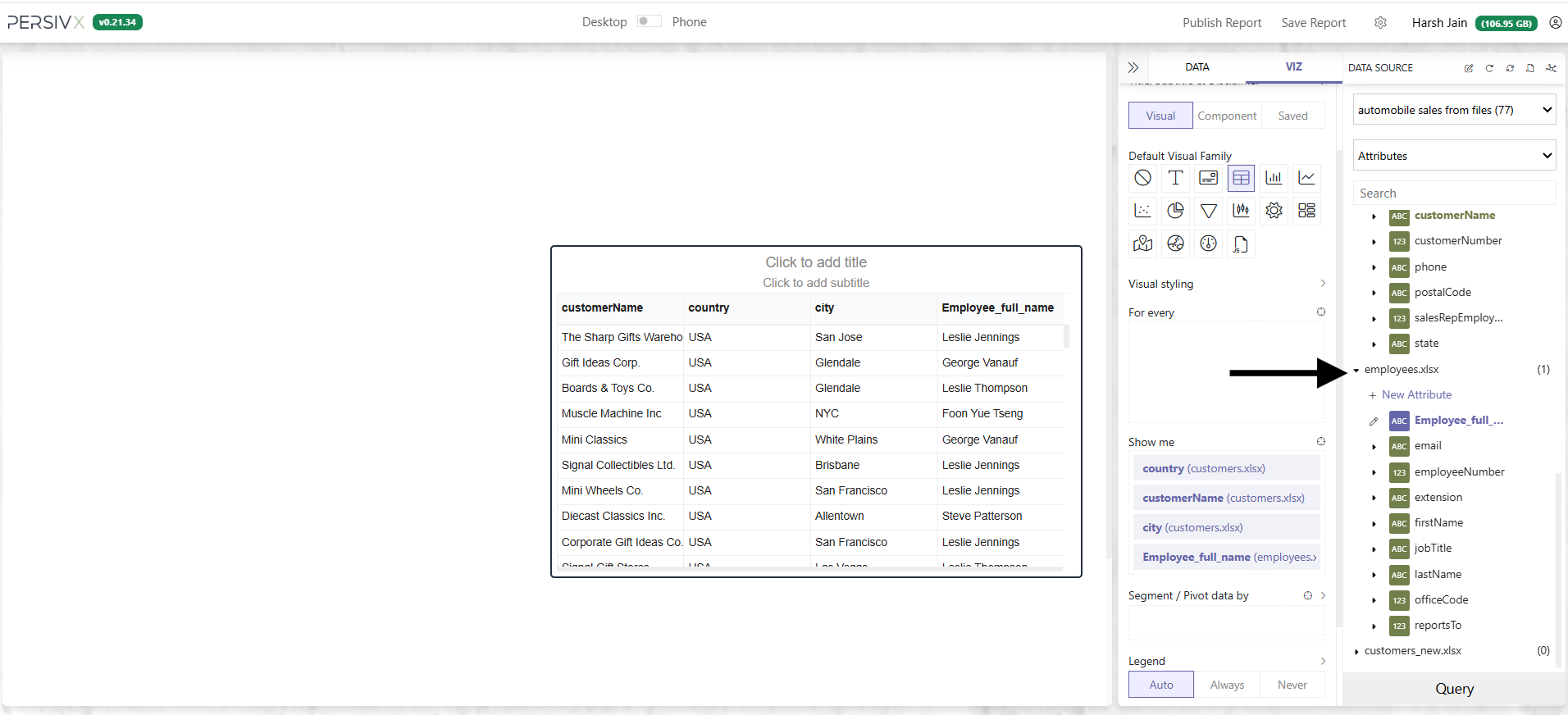Open the automobile sales data source dropdown
Viewport: 1568px width, 715px height.
point(1454,110)
